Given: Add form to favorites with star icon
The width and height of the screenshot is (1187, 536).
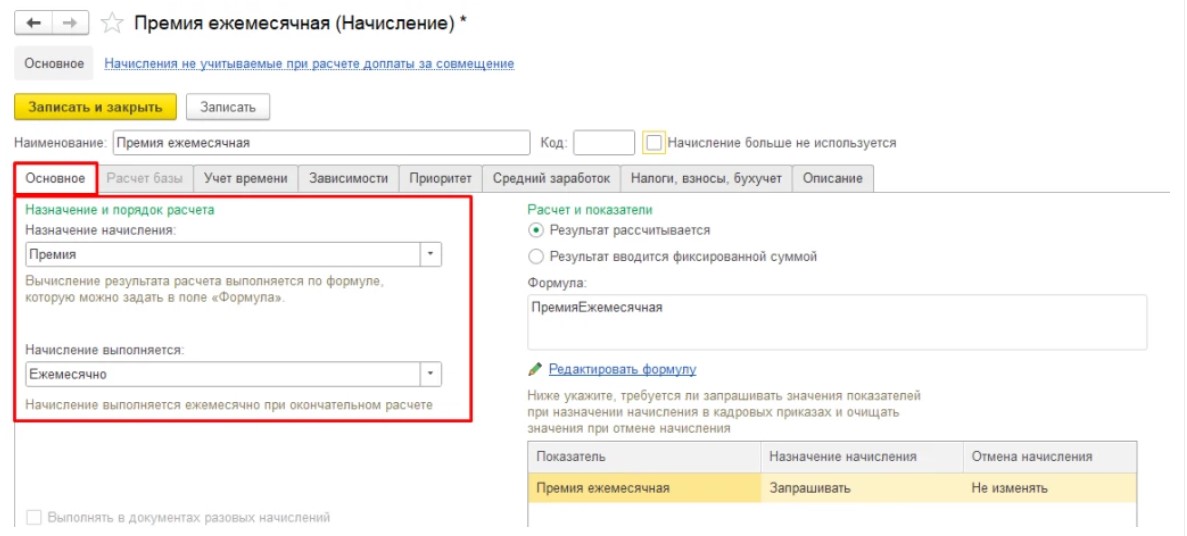Looking at the screenshot, I should coord(112,24).
